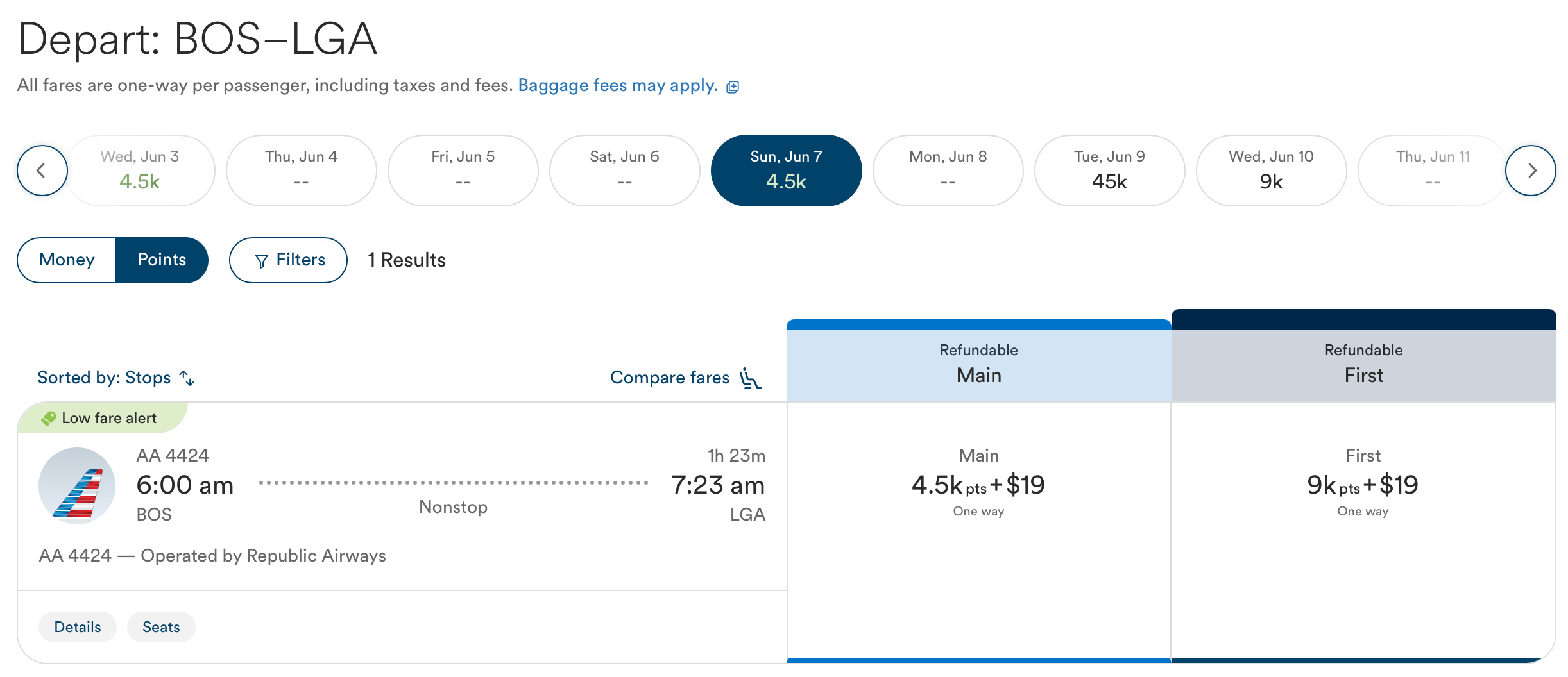Screen dimensions: 1568x677
Task: Click the seat icon beside Compare fares
Action: pos(749,378)
